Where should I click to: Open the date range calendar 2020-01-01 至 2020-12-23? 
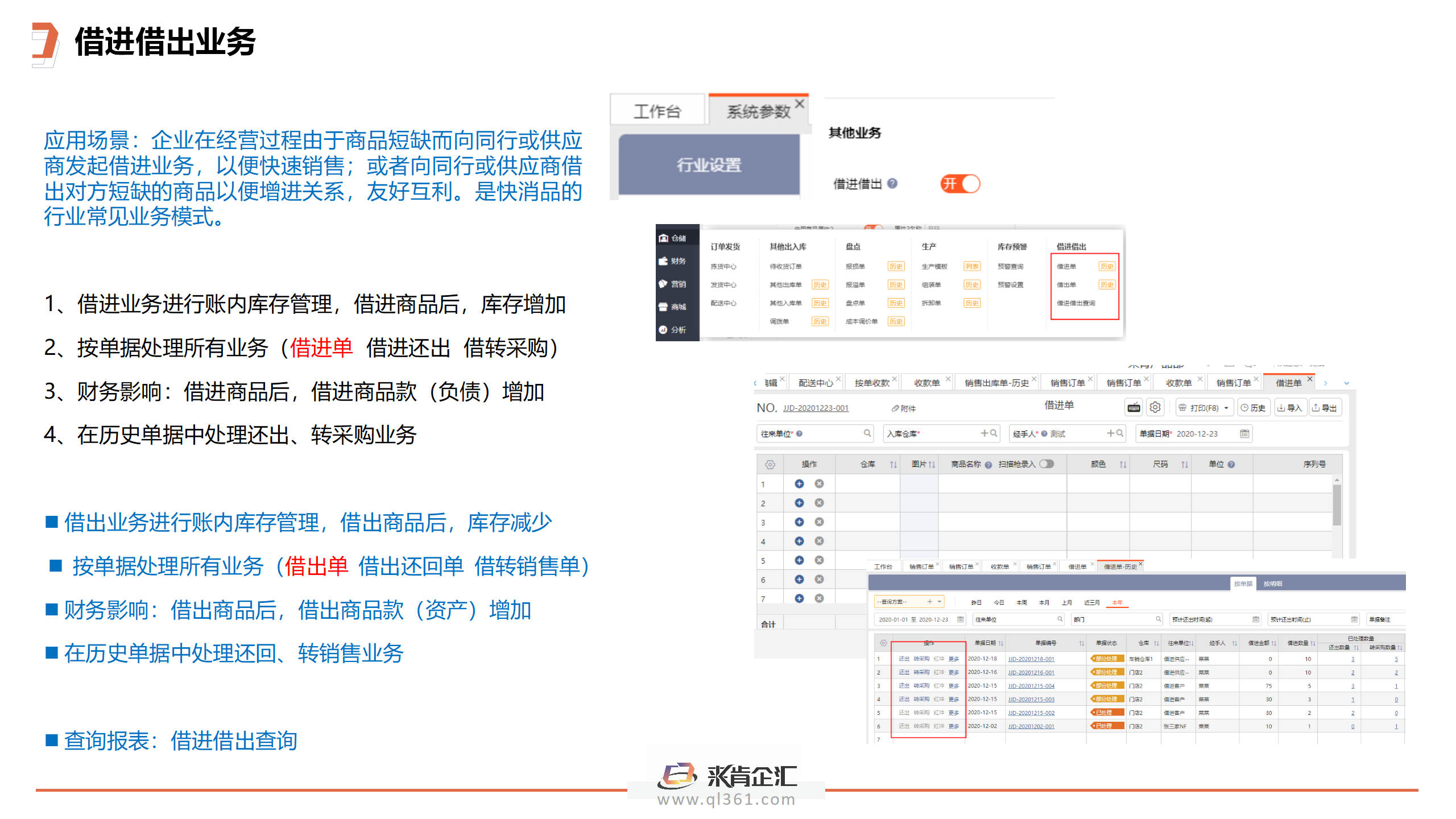(960, 619)
